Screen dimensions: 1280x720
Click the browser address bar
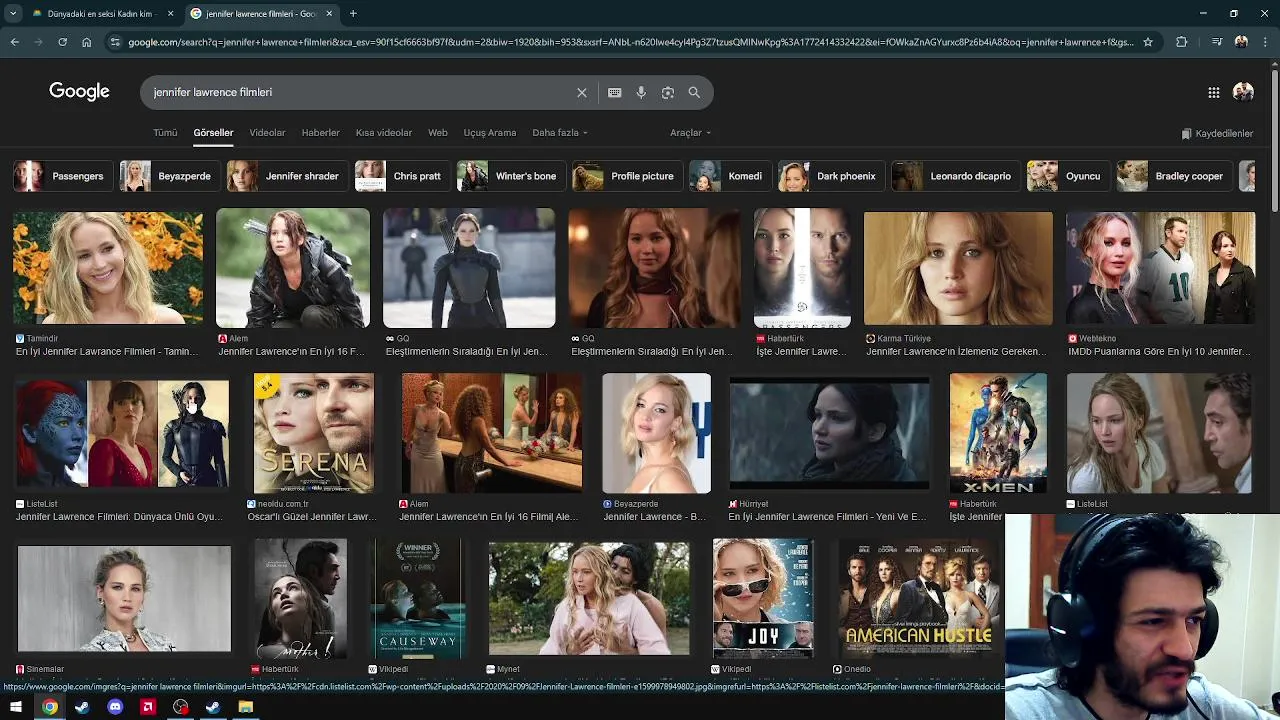[x=630, y=42]
